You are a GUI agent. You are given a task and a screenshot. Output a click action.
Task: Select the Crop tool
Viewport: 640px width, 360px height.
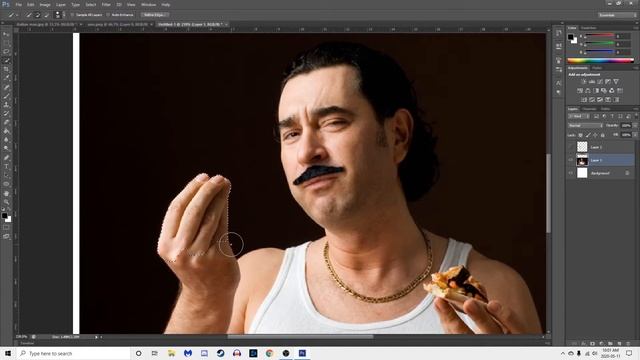click(6, 69)
